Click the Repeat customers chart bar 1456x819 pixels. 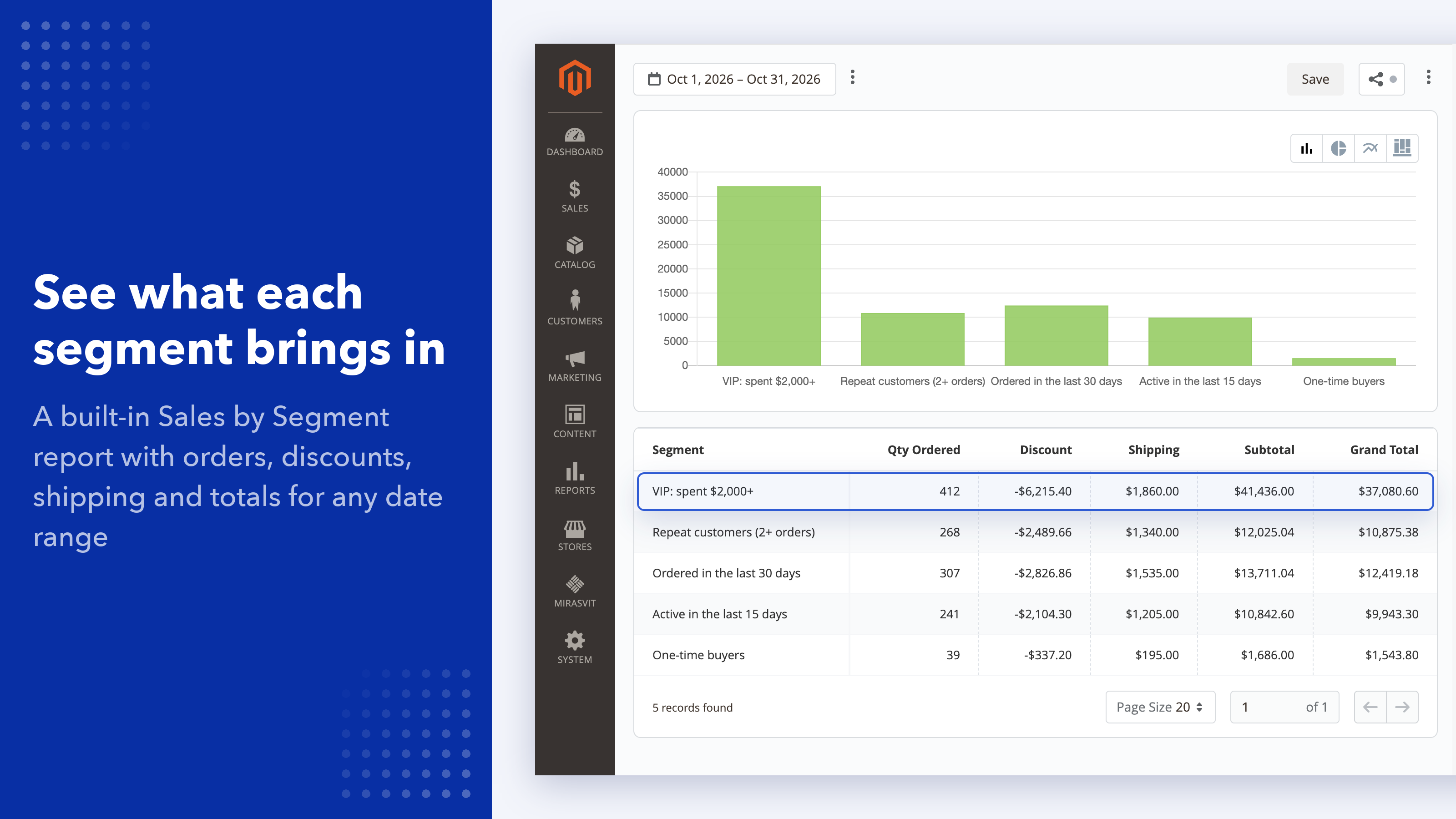coord(912,339)
